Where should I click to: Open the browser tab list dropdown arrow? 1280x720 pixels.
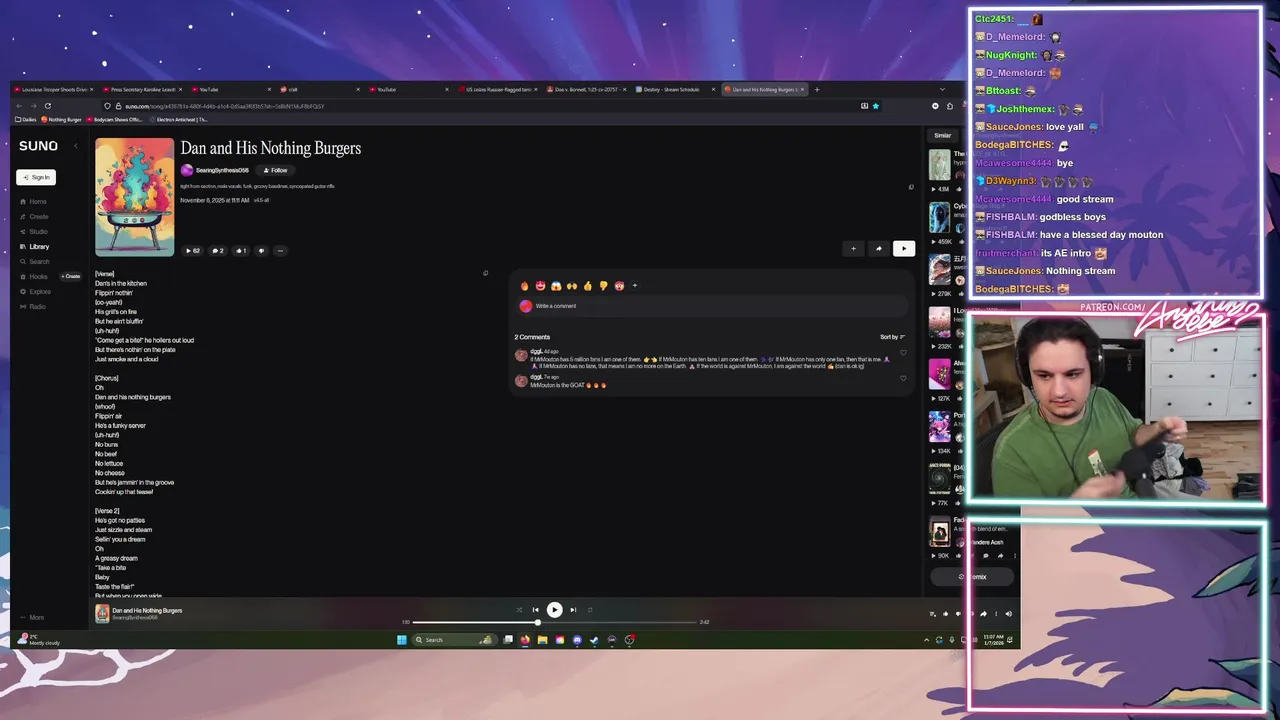click(x=942, y=89)
